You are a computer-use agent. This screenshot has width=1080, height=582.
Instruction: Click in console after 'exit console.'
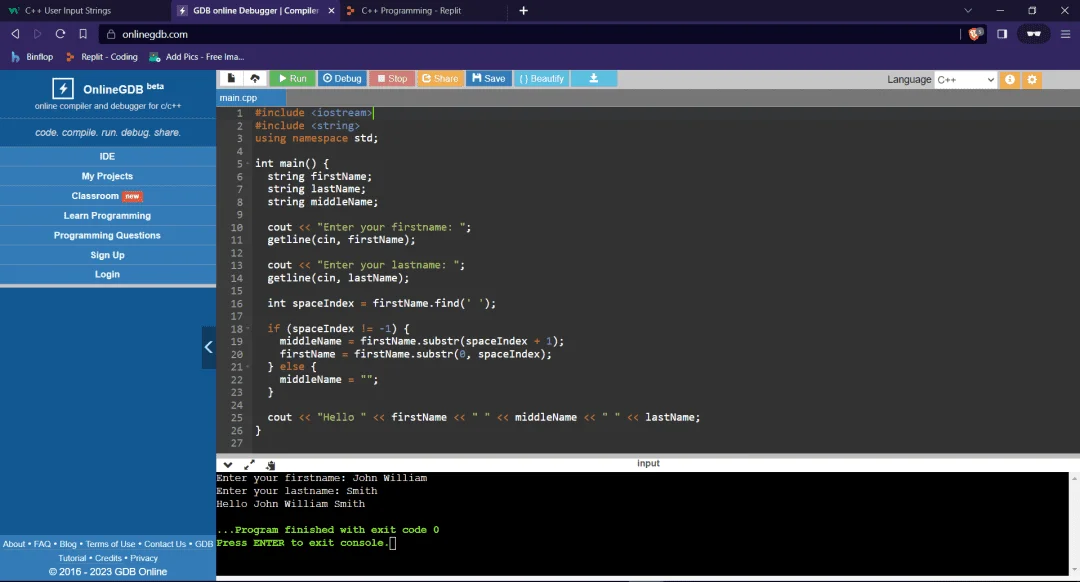[x=393, y=543]
